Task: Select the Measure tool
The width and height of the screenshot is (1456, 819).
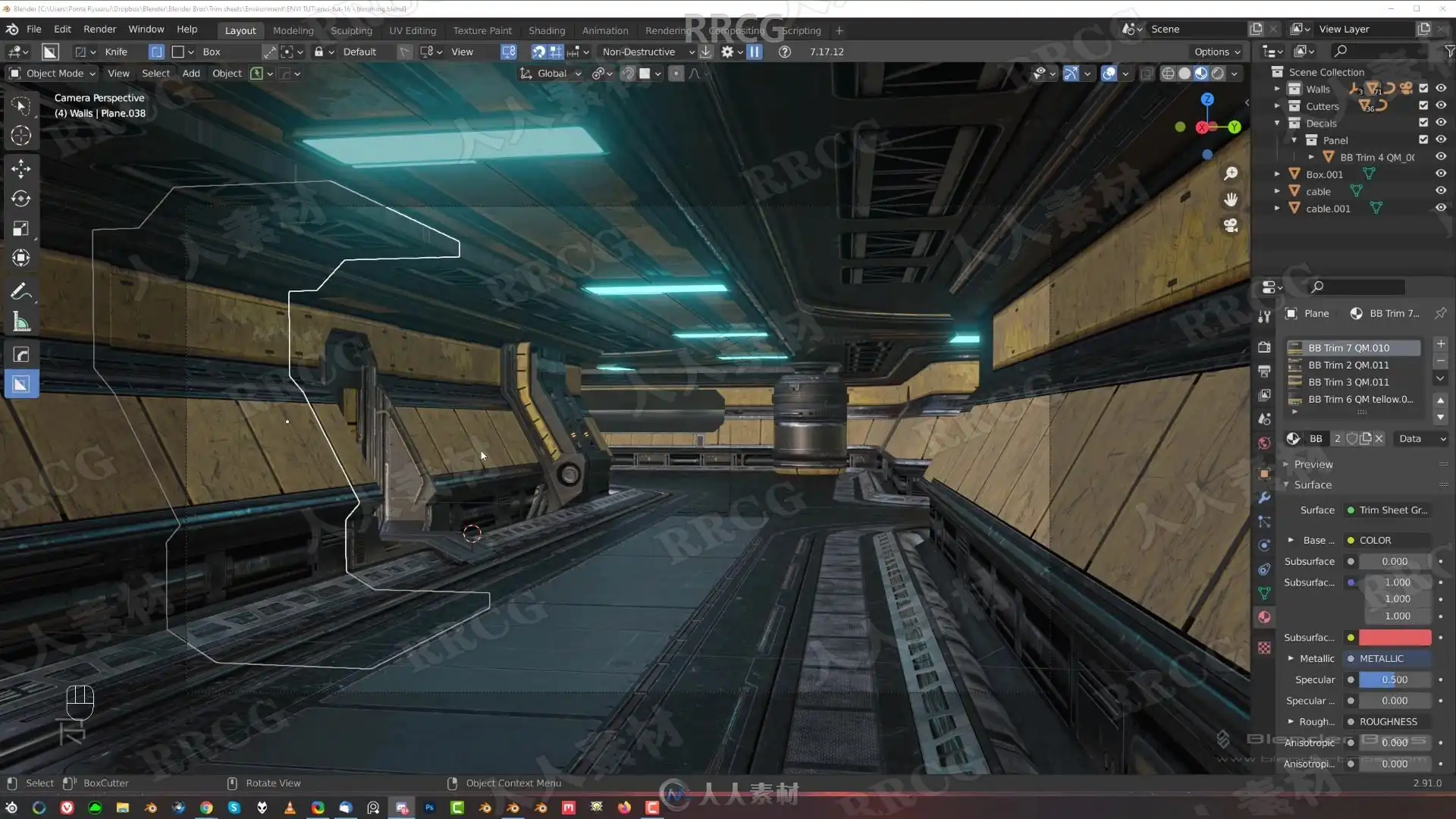Action: tap(20, 322)
